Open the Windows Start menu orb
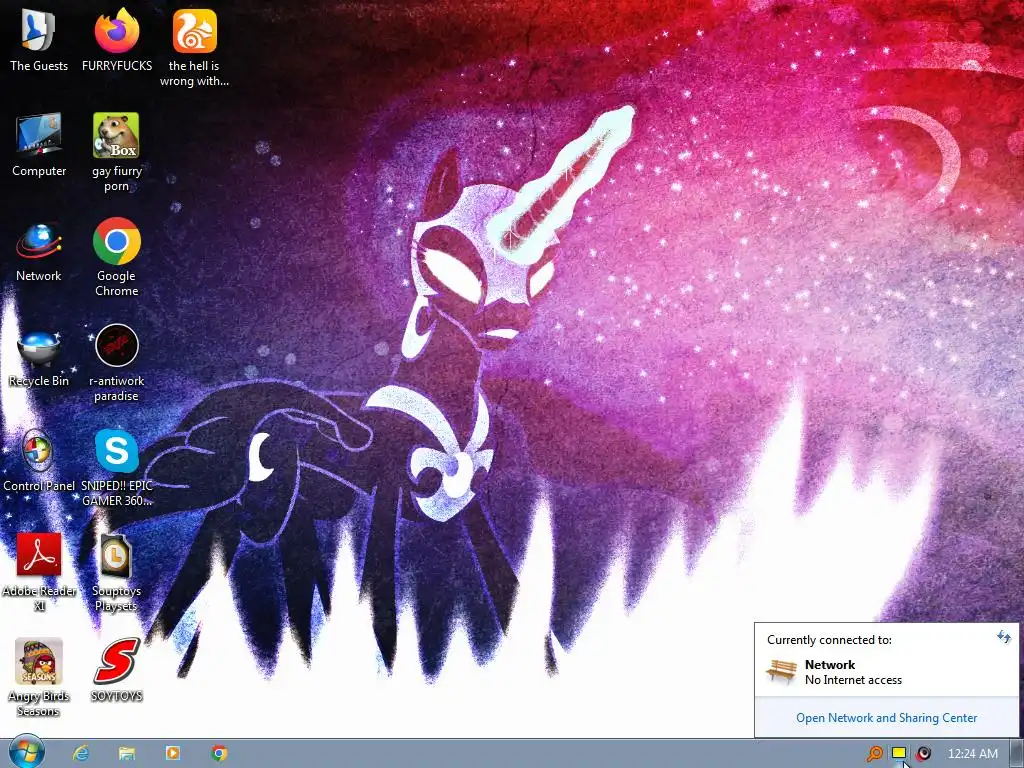Viewport: 1024px width, 768px height. (x=26, y=752)
